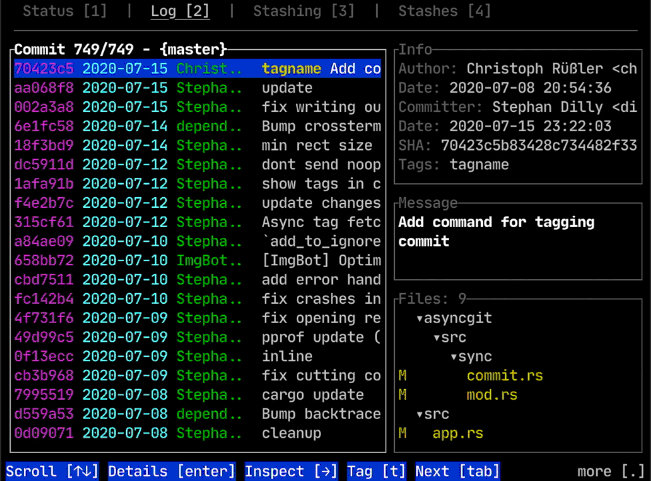Click the 'Commit 749/749 - {master}' panel title
The image size is (651, 481).
[120, 49]
